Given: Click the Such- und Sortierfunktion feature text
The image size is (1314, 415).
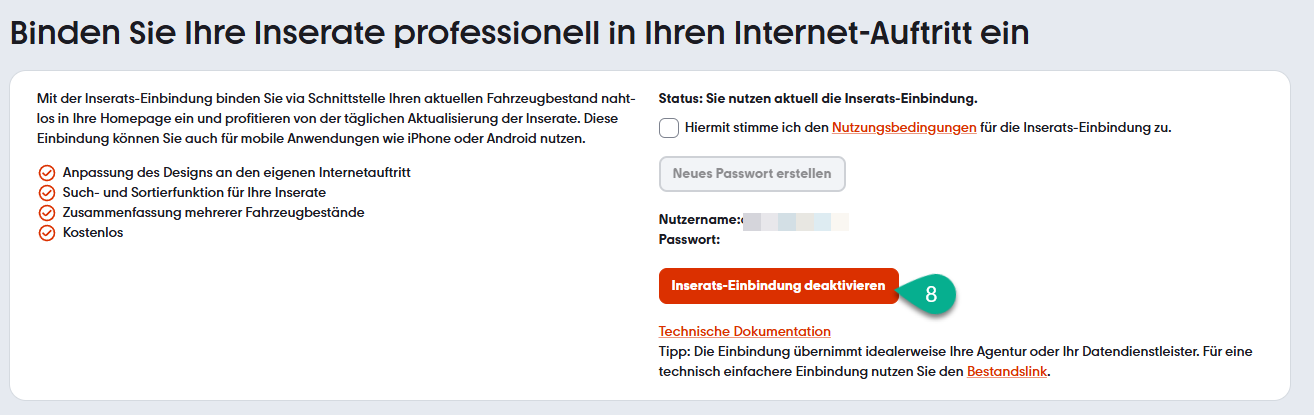Looking at the screenshot, I should [194, 192].
